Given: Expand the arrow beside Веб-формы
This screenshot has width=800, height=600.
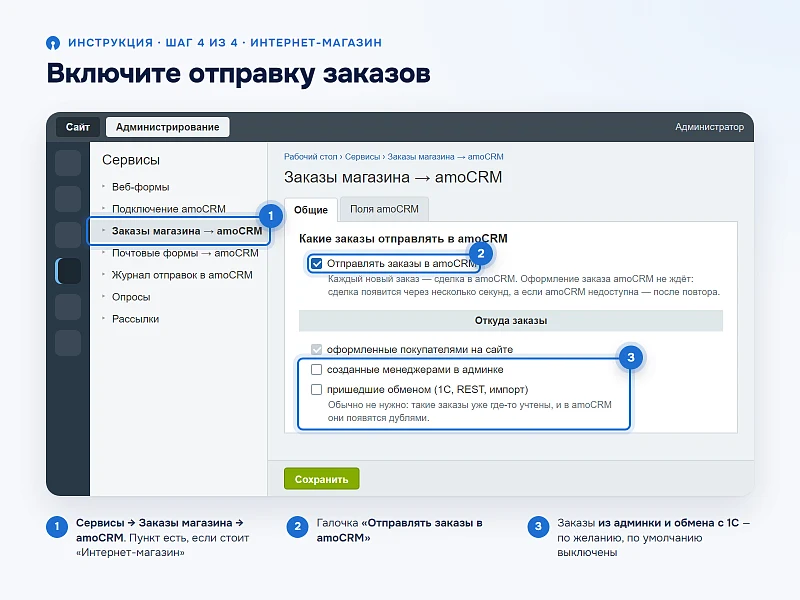Looking at the screenshot, I should tap(104, 186).
